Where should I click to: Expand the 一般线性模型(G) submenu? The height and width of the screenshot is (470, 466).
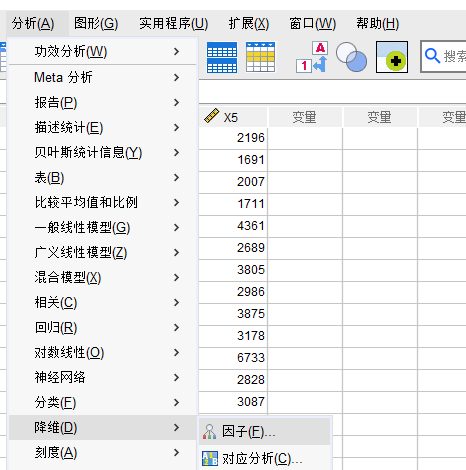(x=102, y=227)
